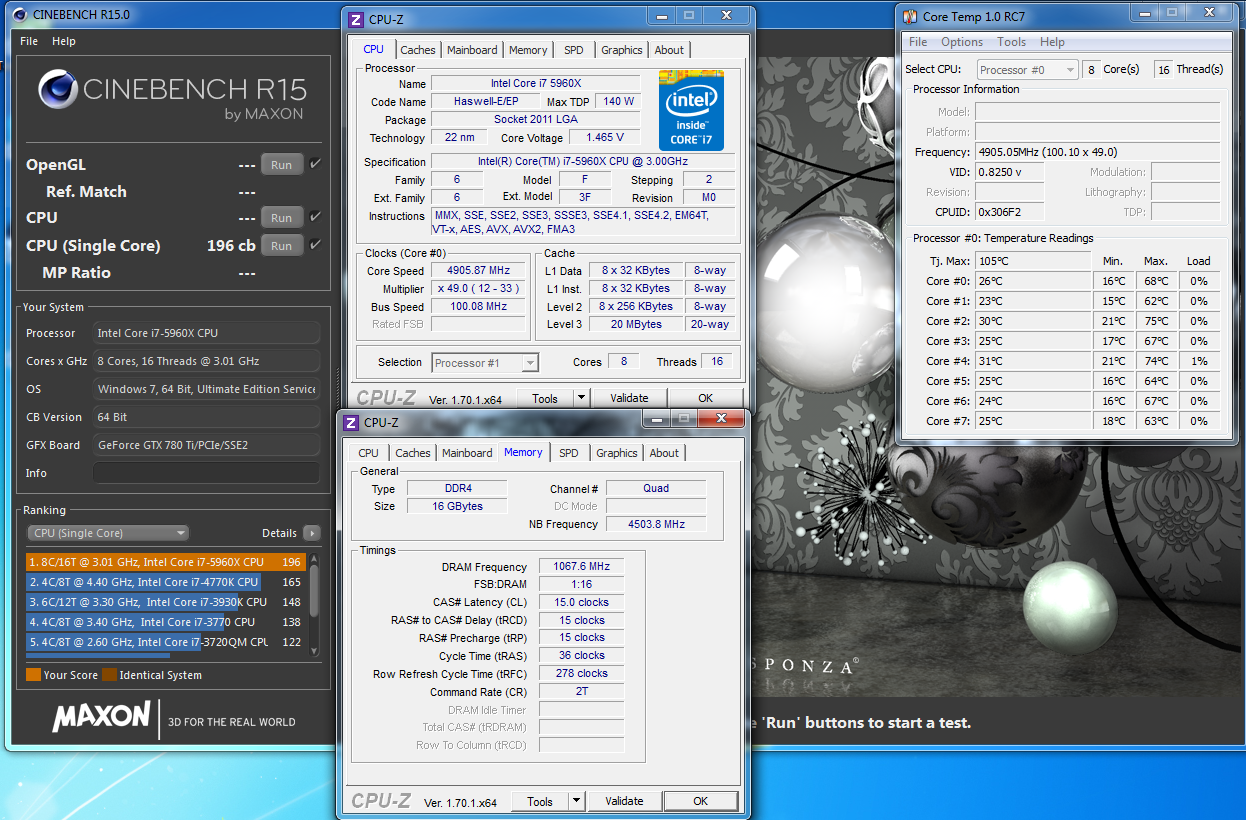The image size is (1246, 820).
Task: Select SPD tab in lower CPU-Z window
Action: coord(569,453)
